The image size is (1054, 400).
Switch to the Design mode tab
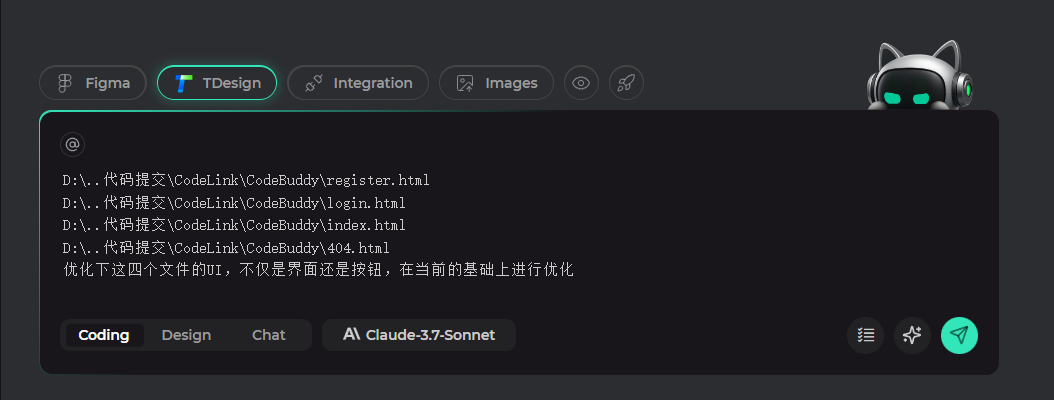click(186, 335)
